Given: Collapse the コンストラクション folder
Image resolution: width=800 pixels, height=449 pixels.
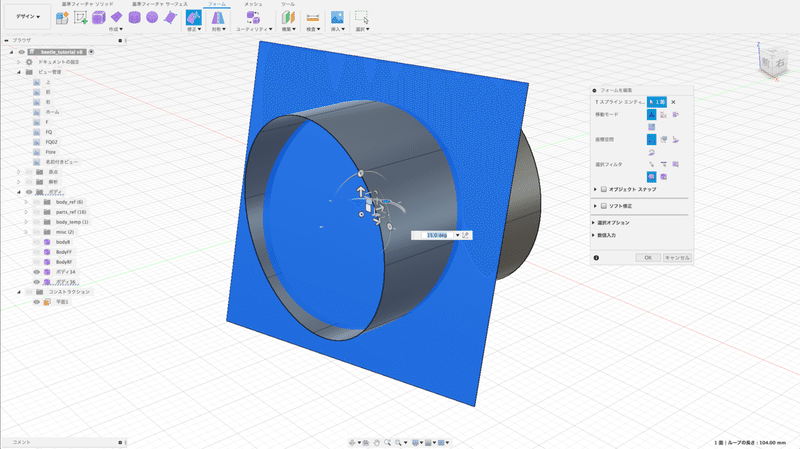Looking at the screenshot, I should pyautogui.click(x=19, y=292).
